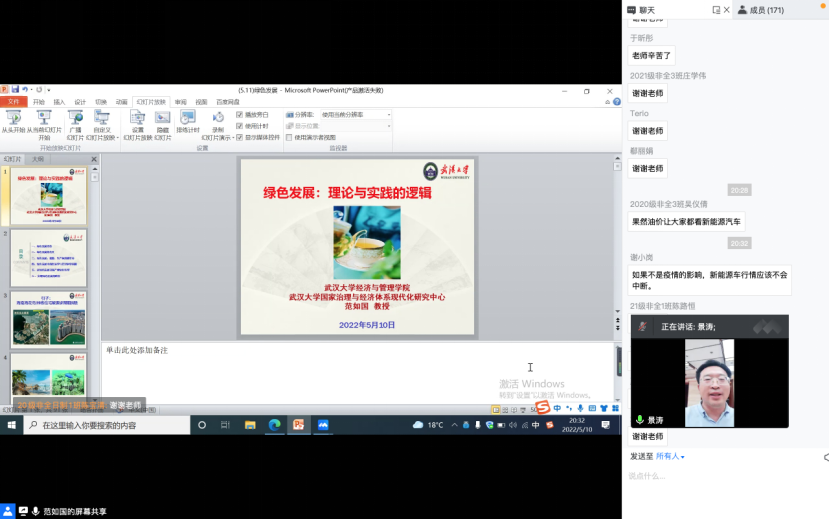Click 隐藏幻灯片 hide slide icon
This screenshot has height=519, width=830.
coord(162,118)
